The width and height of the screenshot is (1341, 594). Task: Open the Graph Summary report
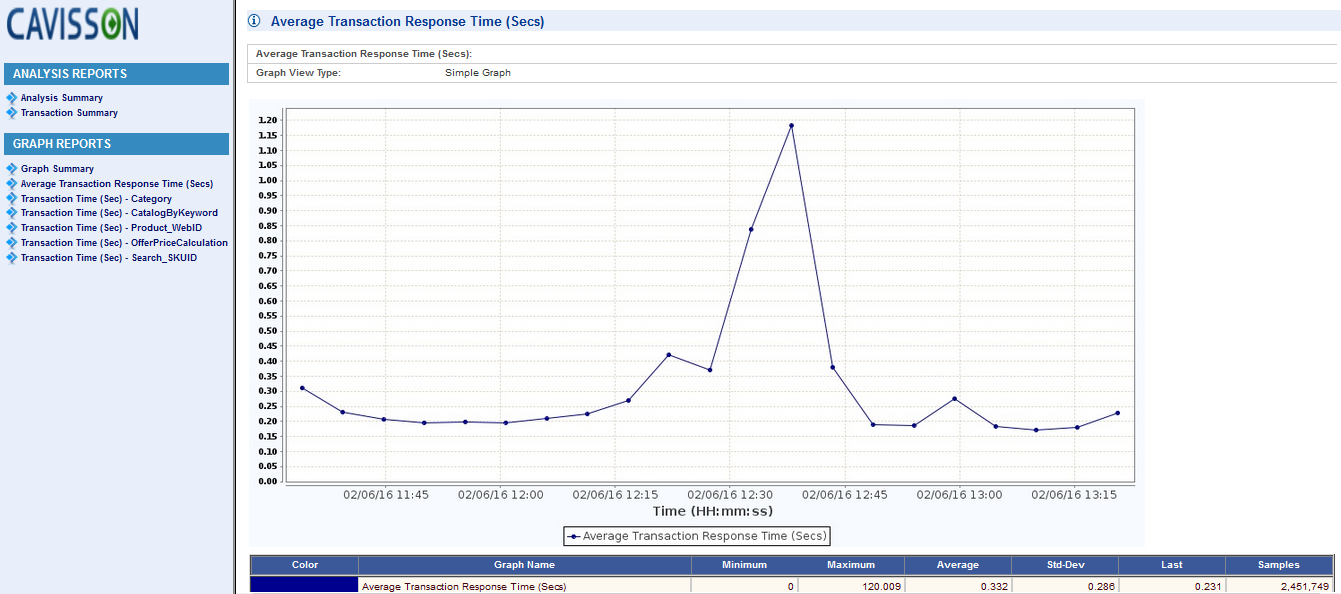(57, 169)
